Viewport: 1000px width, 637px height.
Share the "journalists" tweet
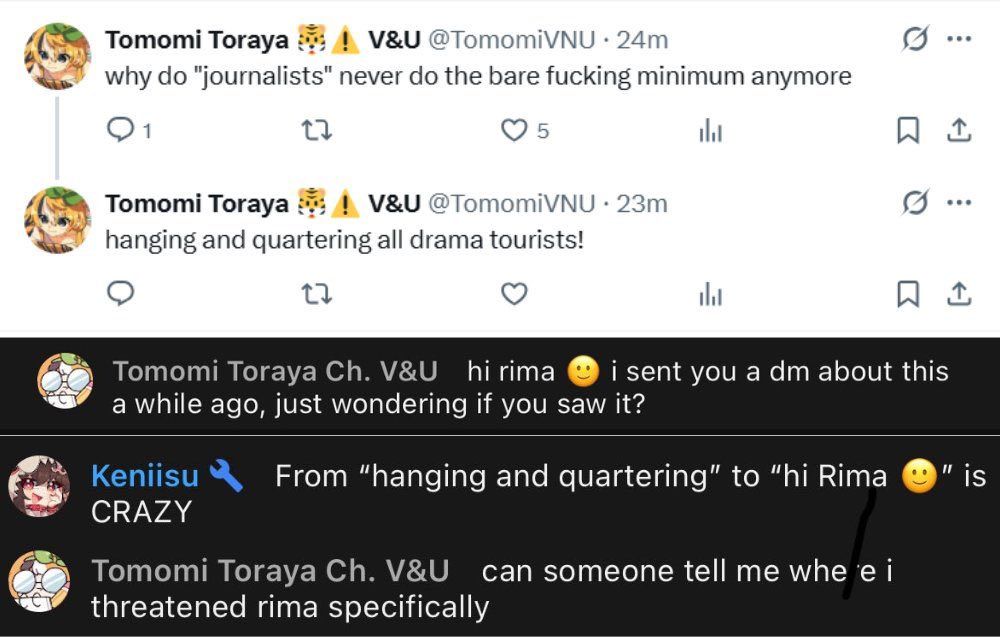point(958,131)
